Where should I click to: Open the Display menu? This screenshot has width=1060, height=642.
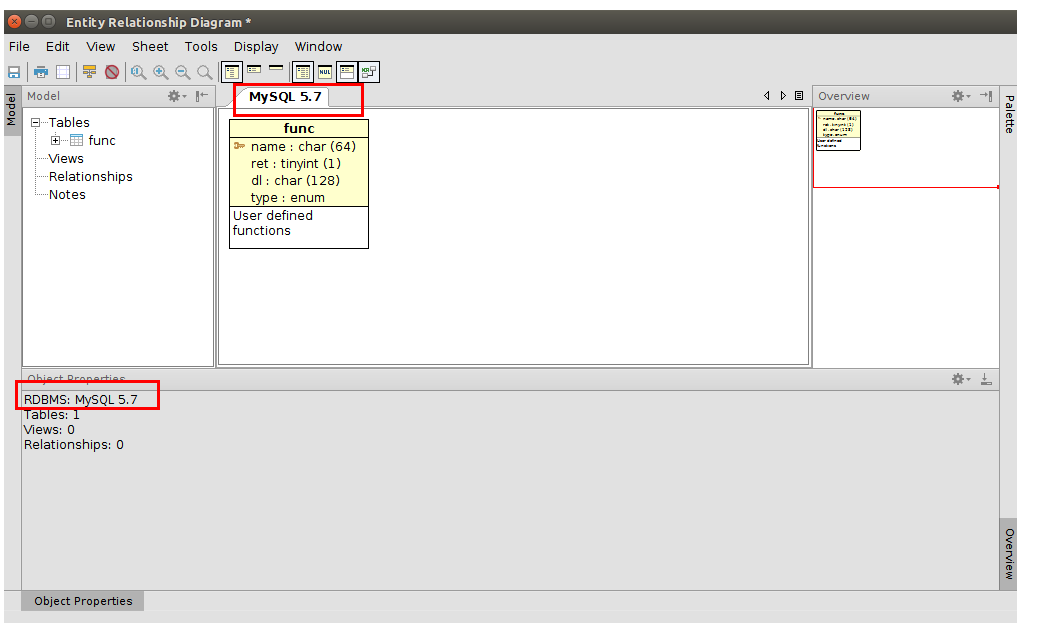pyautogui.click(x=256, y=47)
